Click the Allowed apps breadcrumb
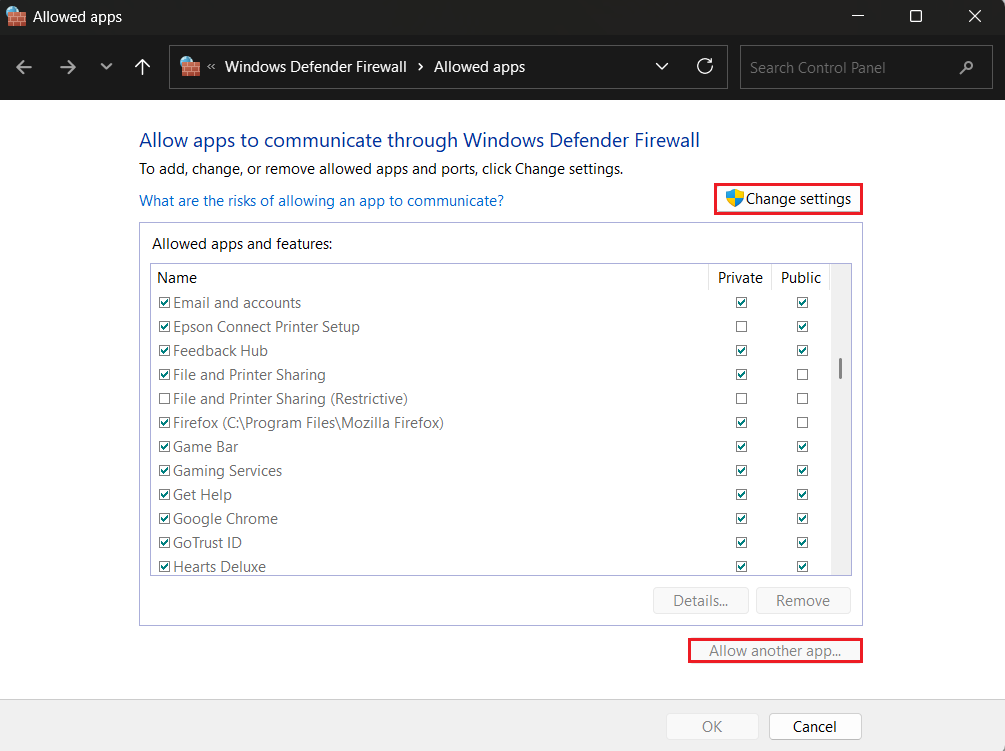 point(479,67)
